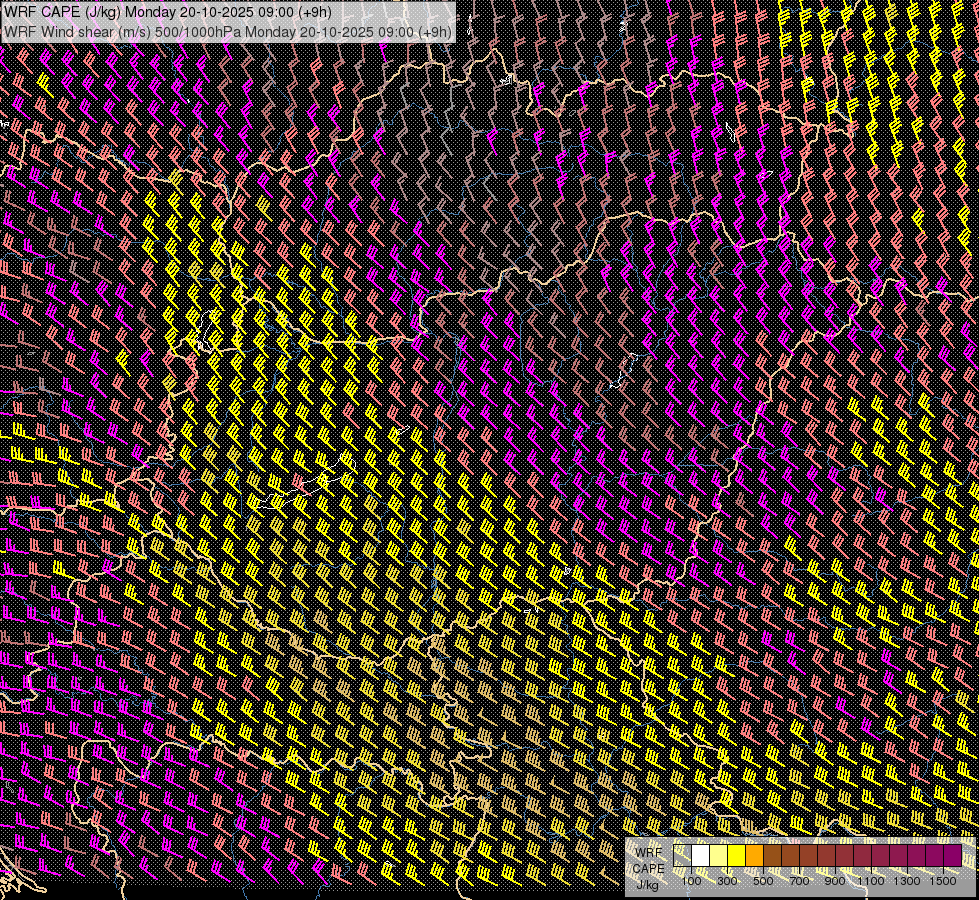Click the legend value "1500"
979x900 pixels.
(x=943, y=881)
